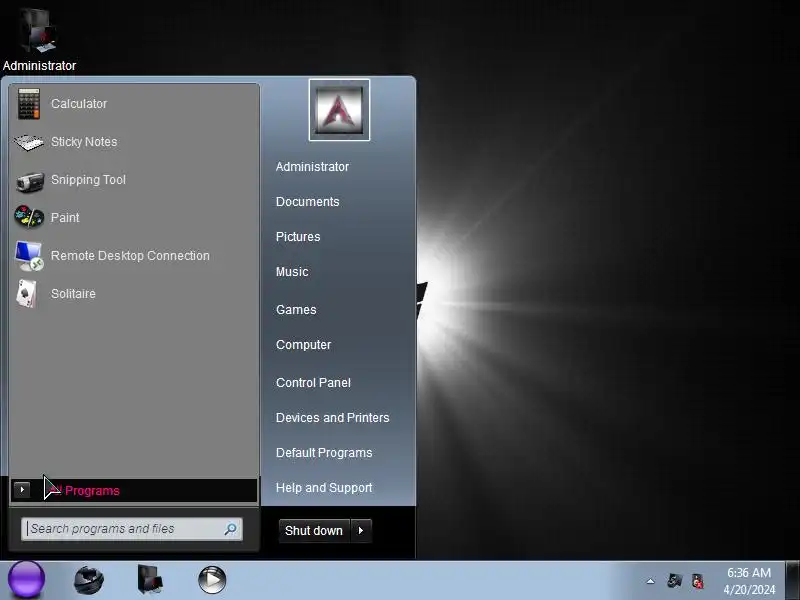The image size is (800, 600).
Task: Click the date 4/20/2024
Action: point(749,590)
